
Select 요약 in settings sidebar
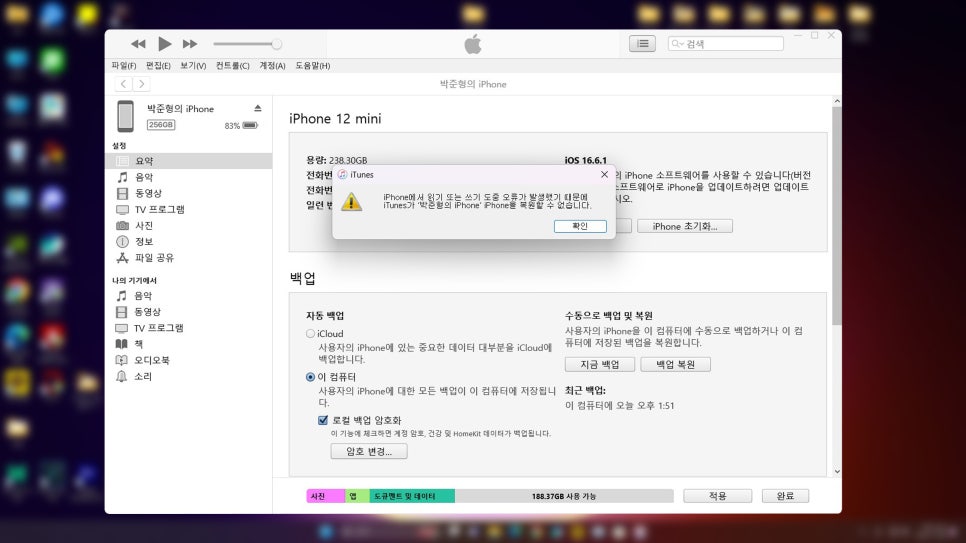coord(189,161)
